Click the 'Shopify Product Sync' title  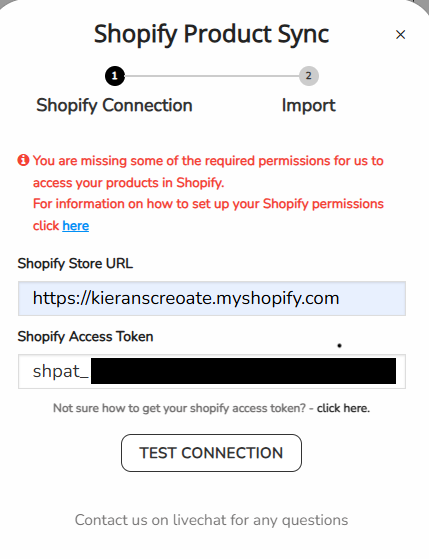pos(211,34)
